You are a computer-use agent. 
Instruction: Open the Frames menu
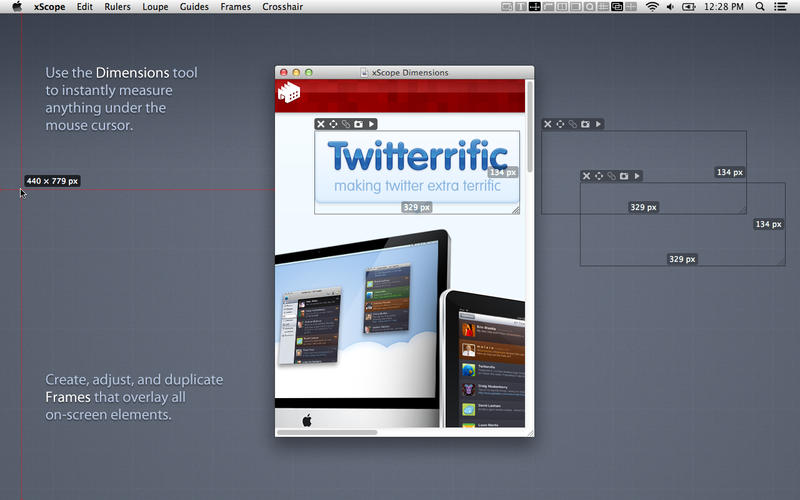(x=235, y=7)
